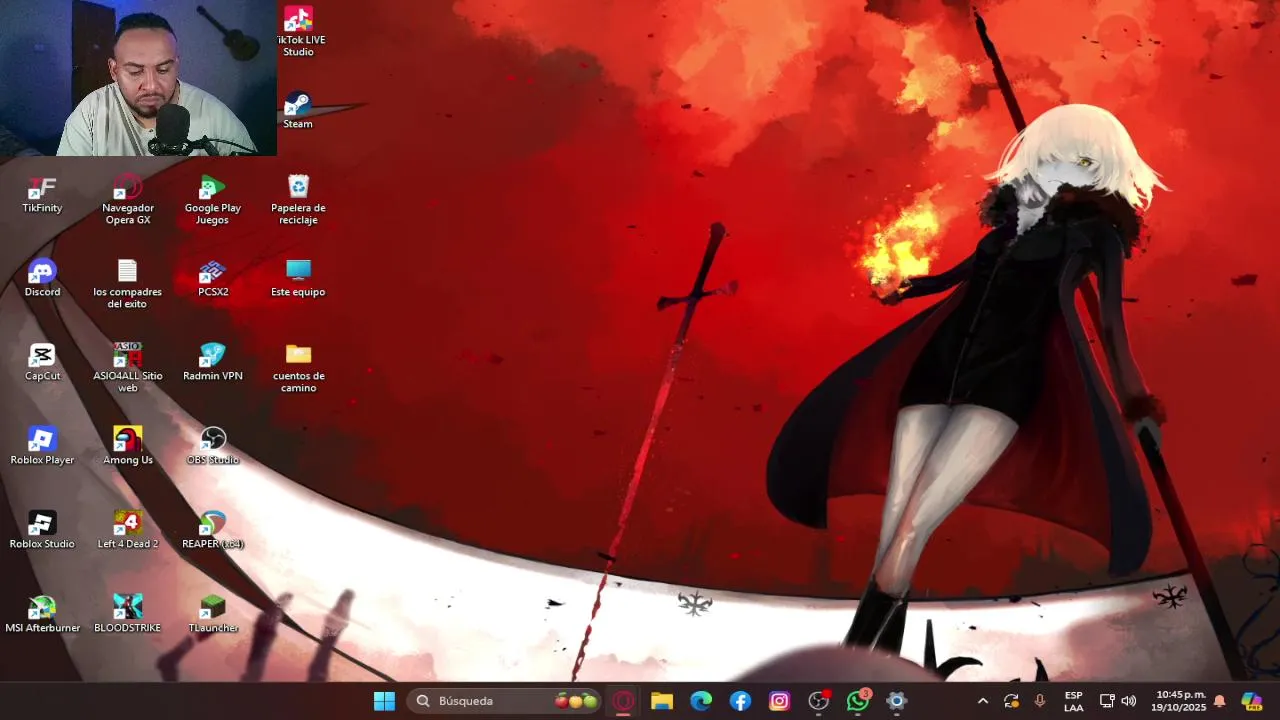Select the 'cuentos de camino' folder

tap(298, 368)
